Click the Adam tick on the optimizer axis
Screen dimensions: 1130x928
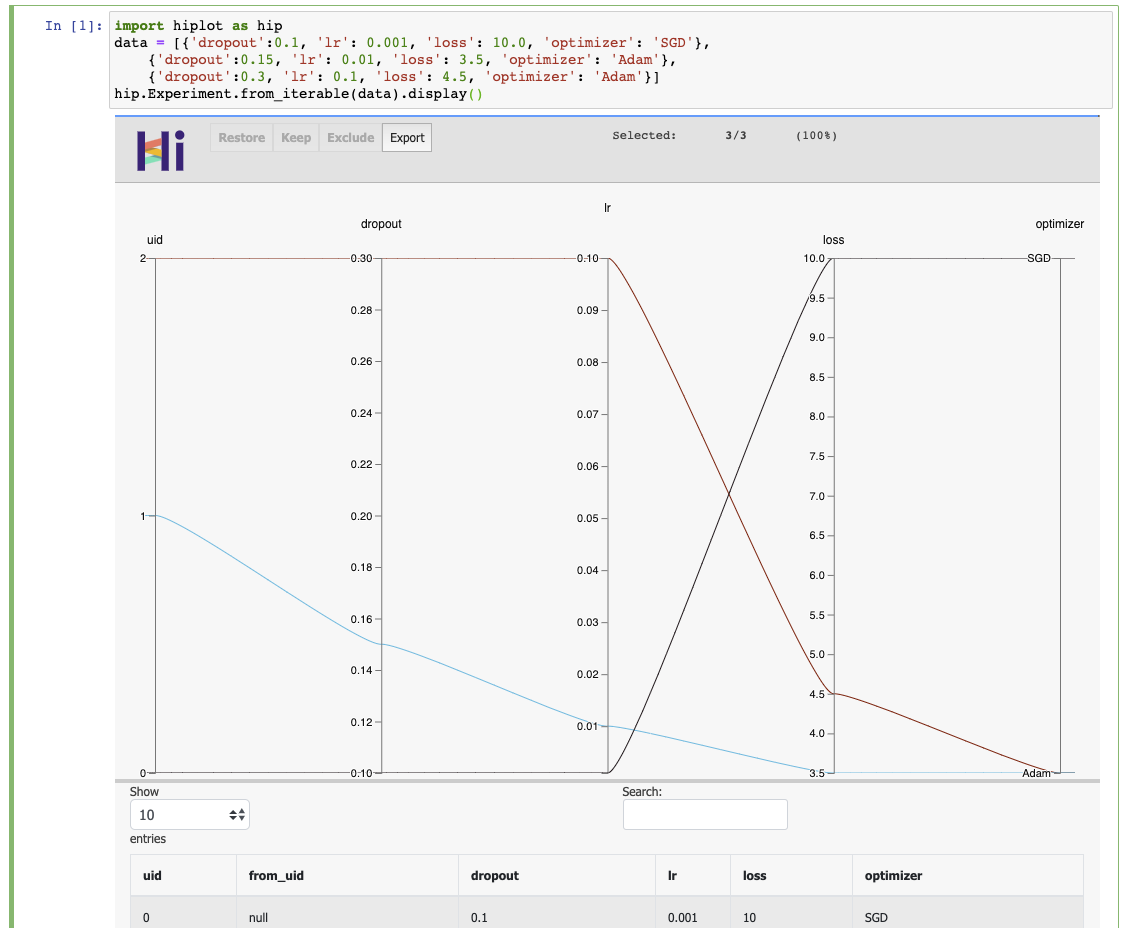[1036, 773]
